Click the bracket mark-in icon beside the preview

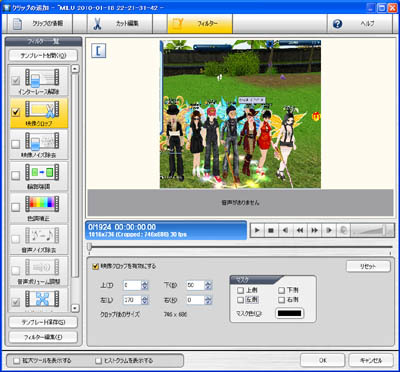[x=99, y=50]
